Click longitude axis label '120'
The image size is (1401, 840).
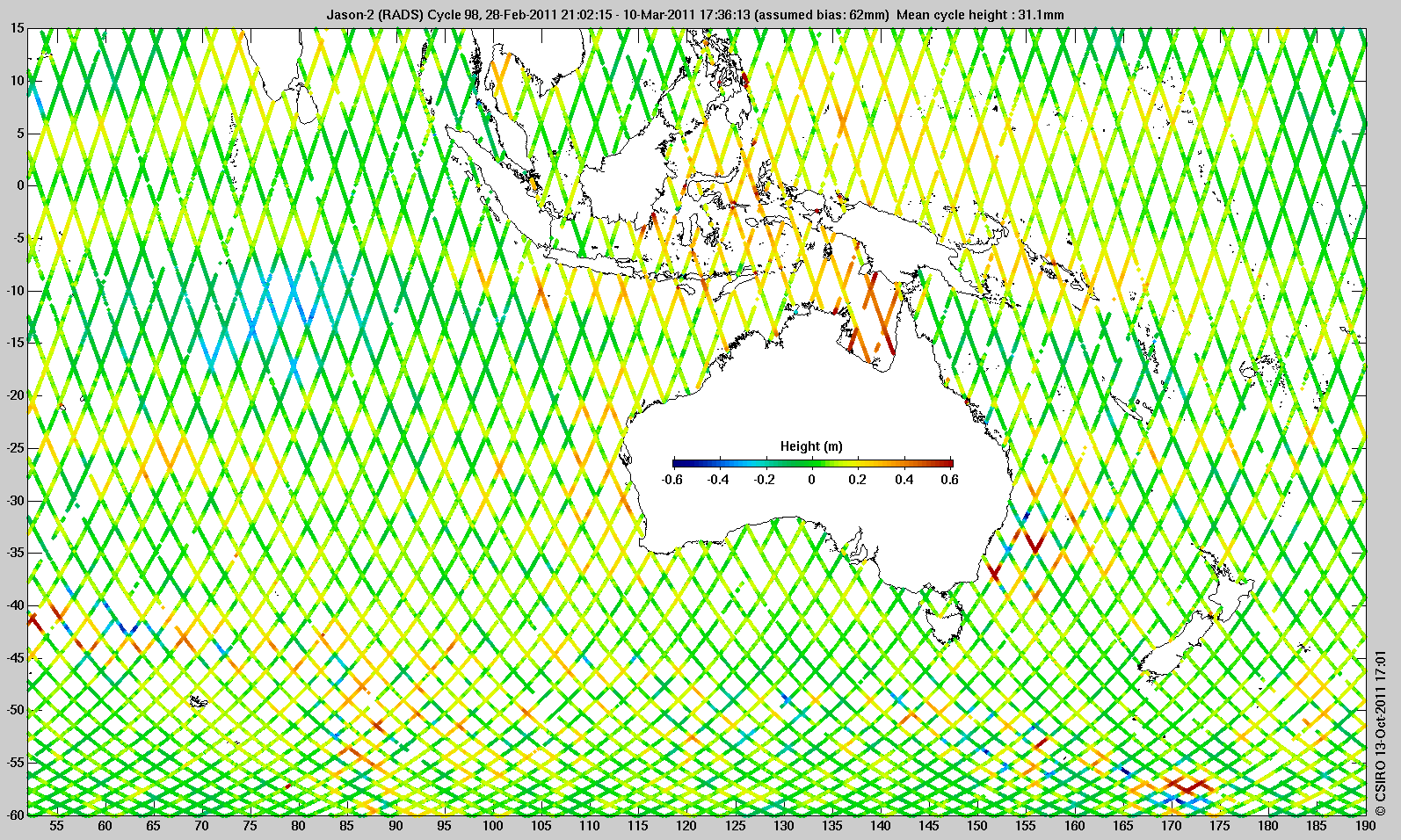coord(686,826)
